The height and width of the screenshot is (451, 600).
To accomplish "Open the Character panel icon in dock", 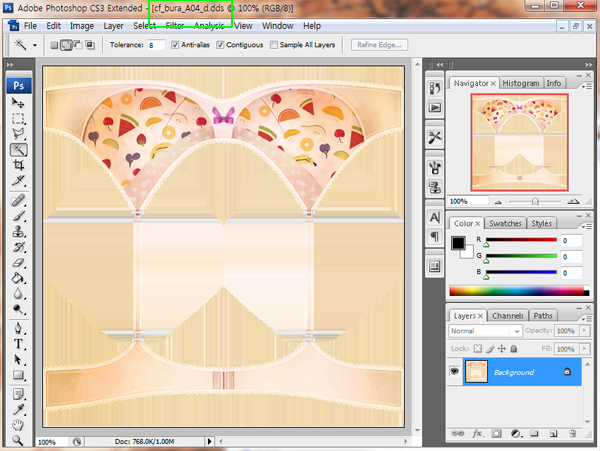I will click(435, 217).
